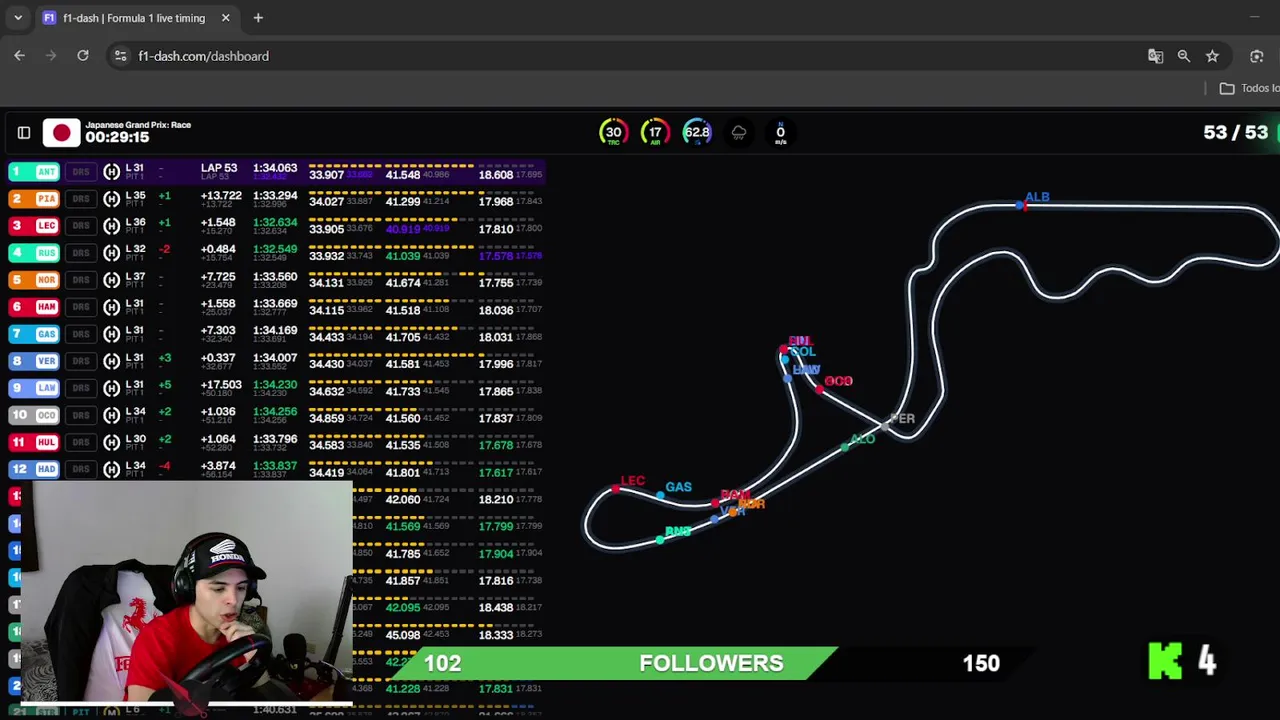Click the hard tyre icon in RUS row
1280x720 pixels.
111,253
